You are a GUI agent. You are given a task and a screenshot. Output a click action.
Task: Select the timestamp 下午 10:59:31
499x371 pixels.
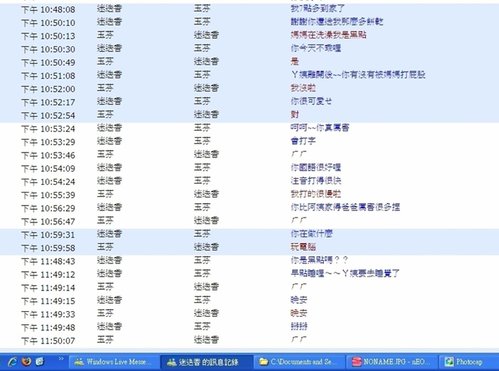point(48,235)
